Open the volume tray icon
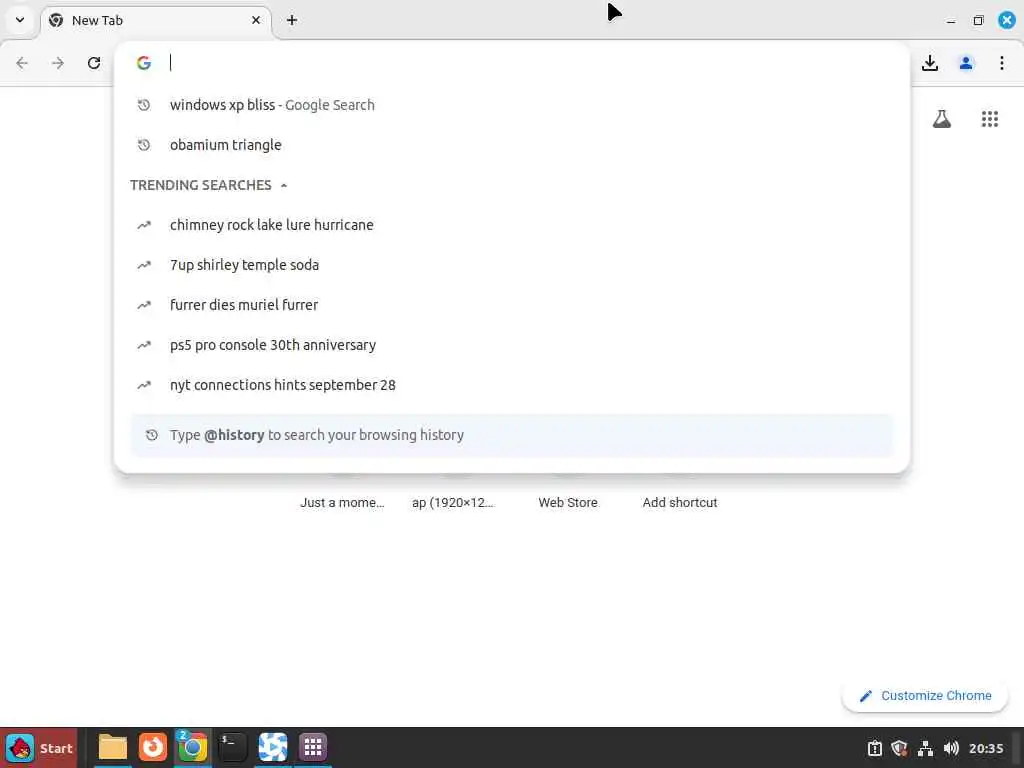 [x=951, y=748]
